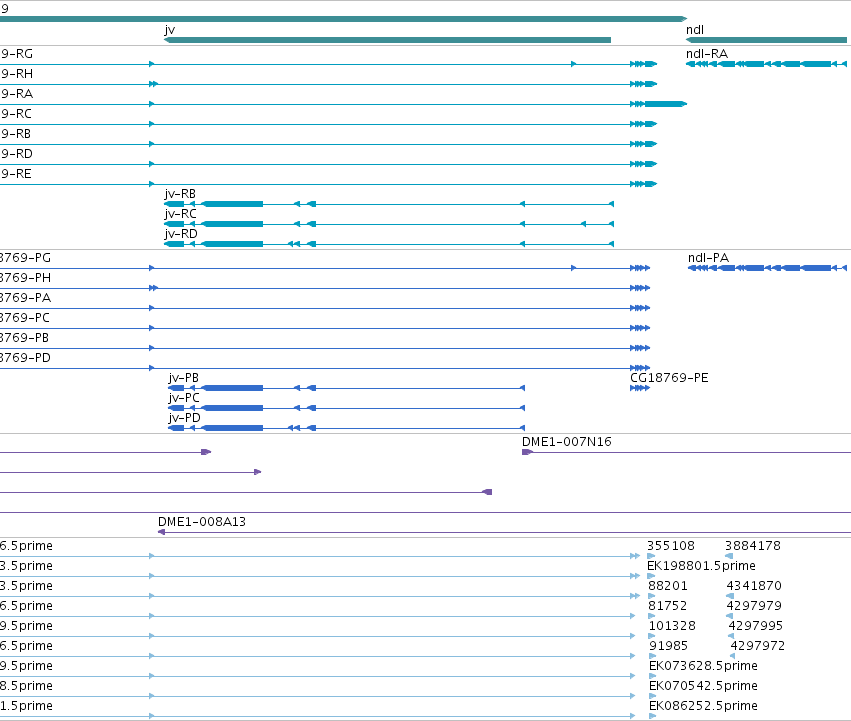Open the EK086252.5prime EST label

coord(703,706)
